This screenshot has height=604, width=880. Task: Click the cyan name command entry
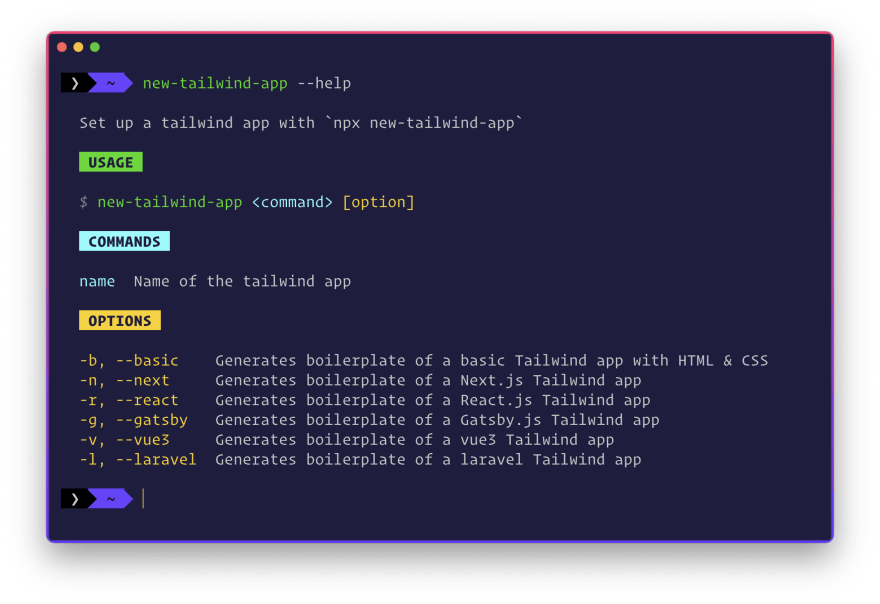point(97,281)
